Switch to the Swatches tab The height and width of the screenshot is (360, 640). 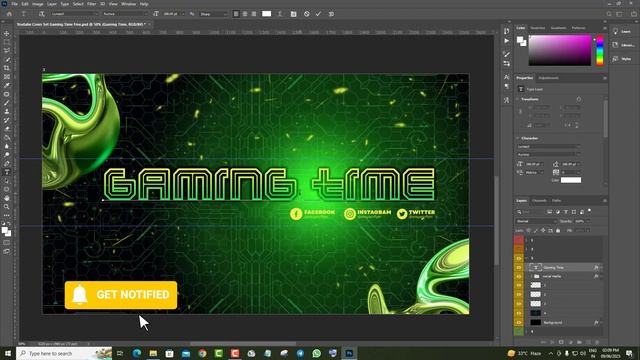(x=538, y=28)
